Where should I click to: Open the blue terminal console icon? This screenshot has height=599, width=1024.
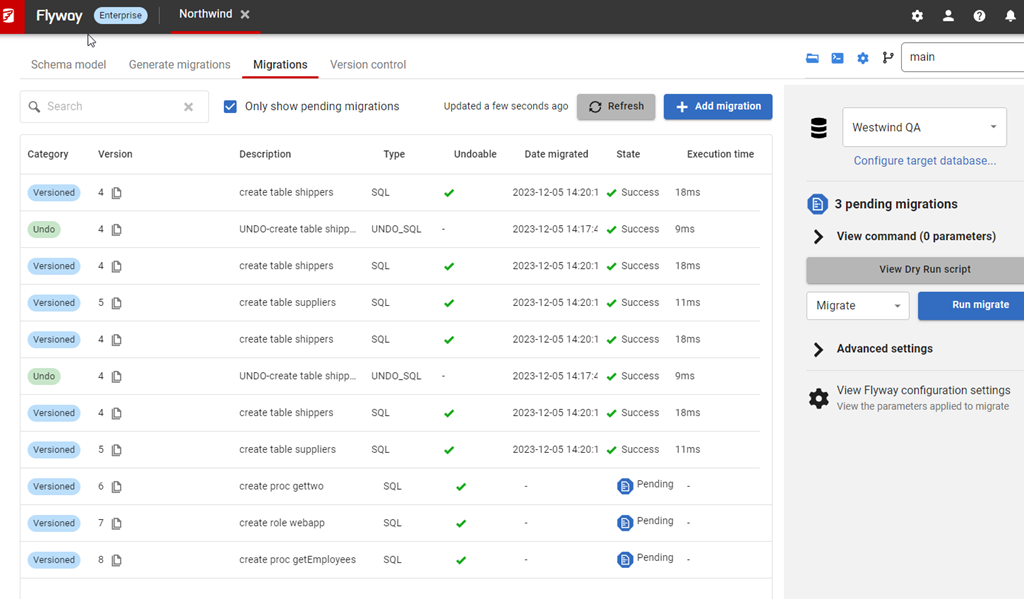pyautogui.click(x=837, y=58)
